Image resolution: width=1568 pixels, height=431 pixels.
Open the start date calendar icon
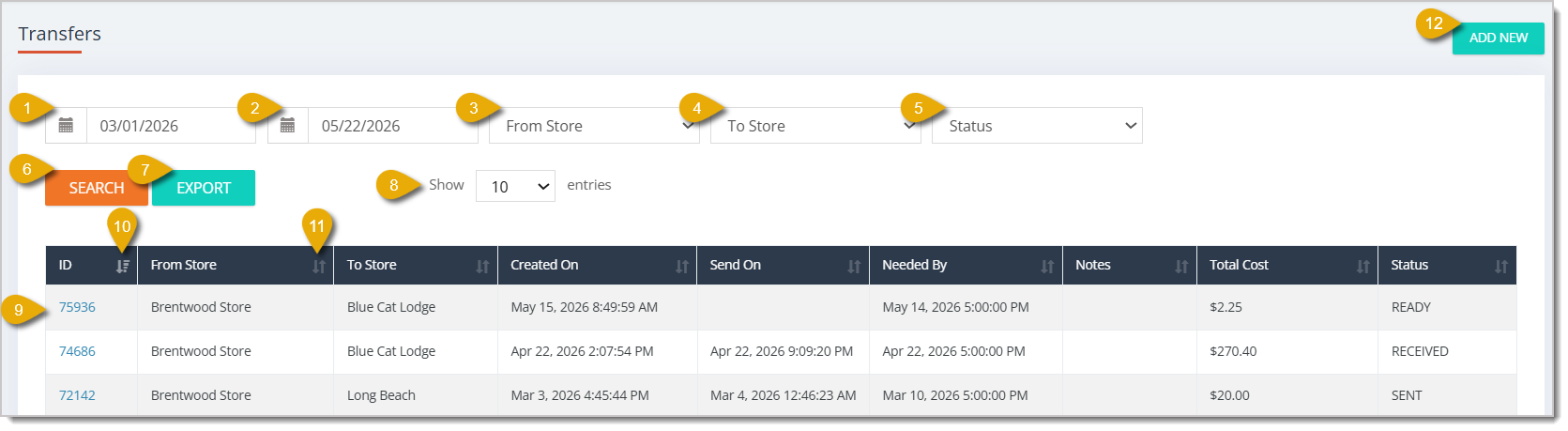pyautogui.click(x=66, y=126)
